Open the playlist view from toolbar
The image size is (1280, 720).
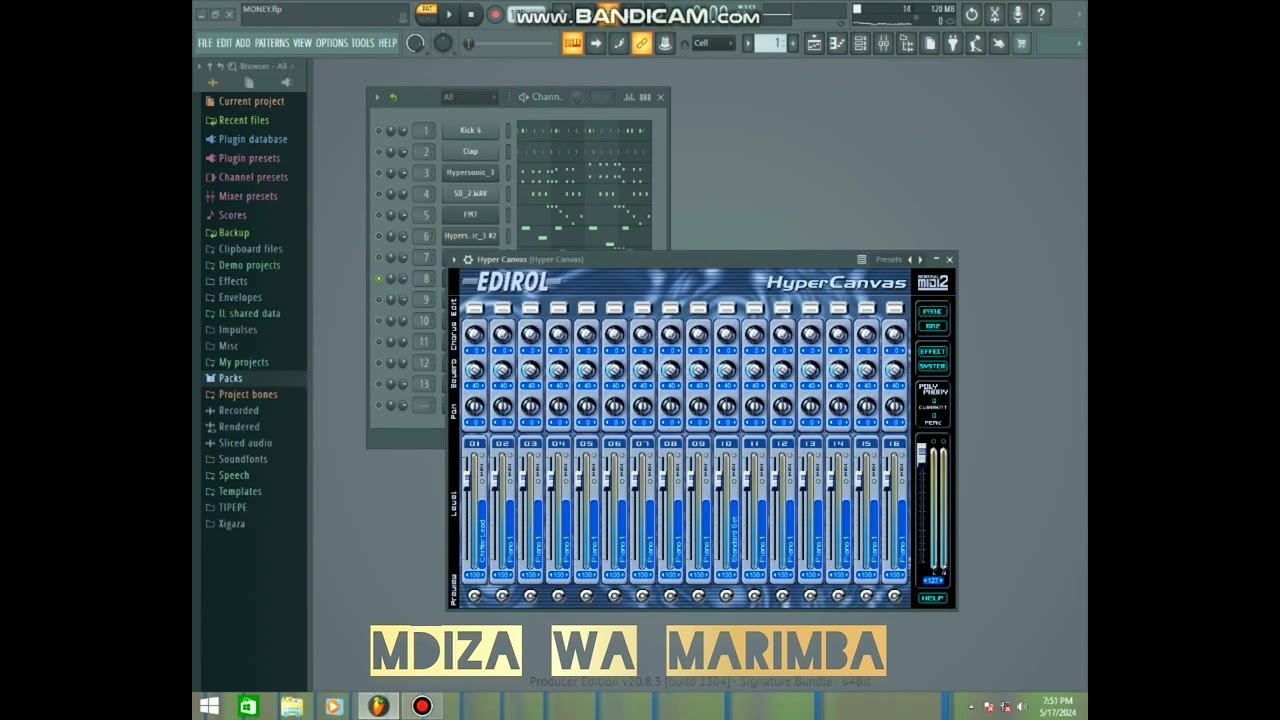[814, 43]
